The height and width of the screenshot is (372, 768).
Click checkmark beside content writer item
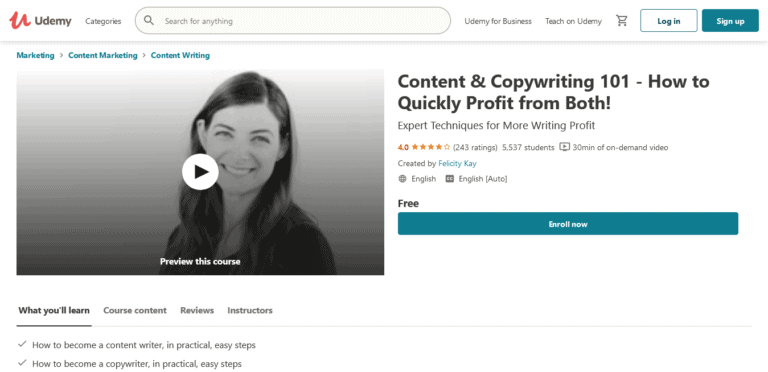coord(22,345)
